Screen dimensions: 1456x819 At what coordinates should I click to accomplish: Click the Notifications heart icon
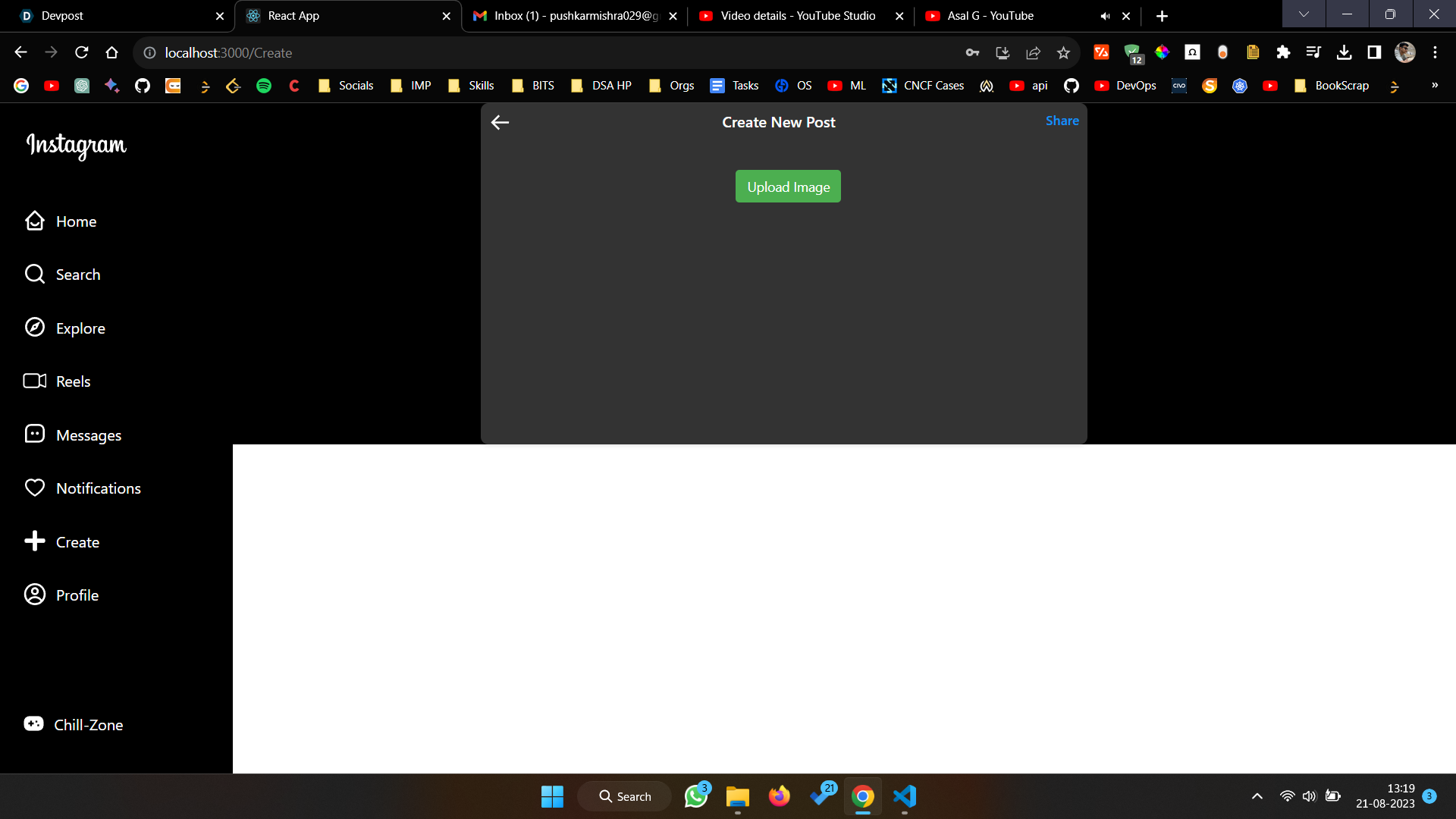point(35,488)
